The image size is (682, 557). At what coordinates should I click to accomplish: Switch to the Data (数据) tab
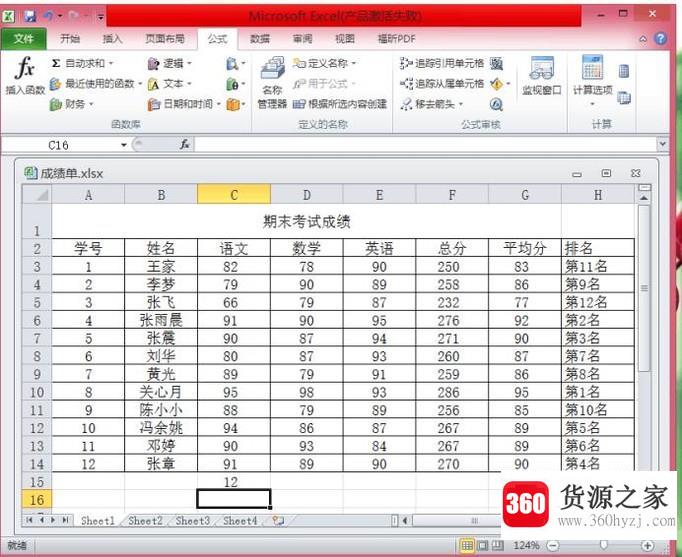coord(260,39)
